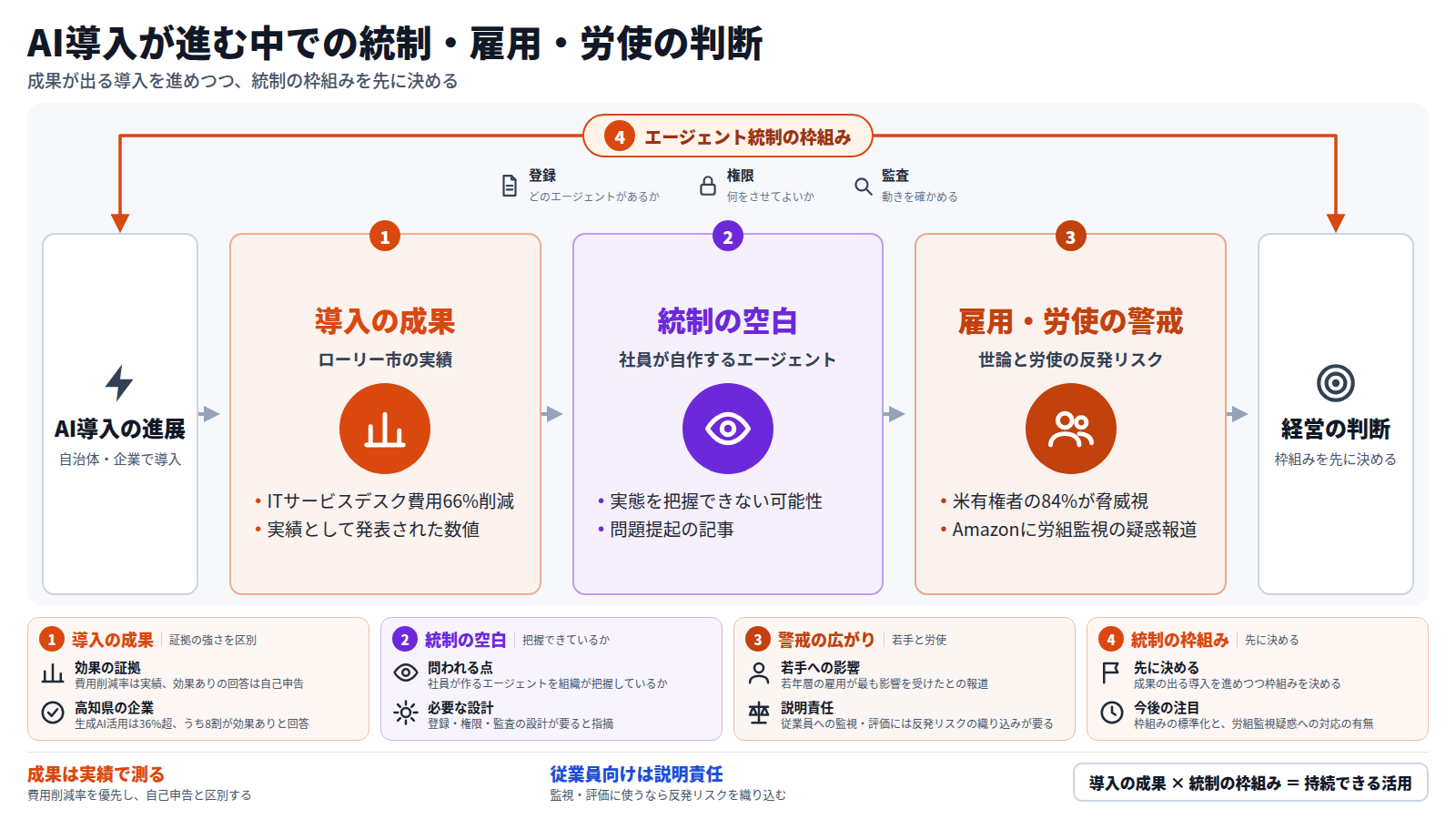Screen dimensions: 1456x819
Task: Click the target icon above 経営の判断
Action: tap(1336, 383)
